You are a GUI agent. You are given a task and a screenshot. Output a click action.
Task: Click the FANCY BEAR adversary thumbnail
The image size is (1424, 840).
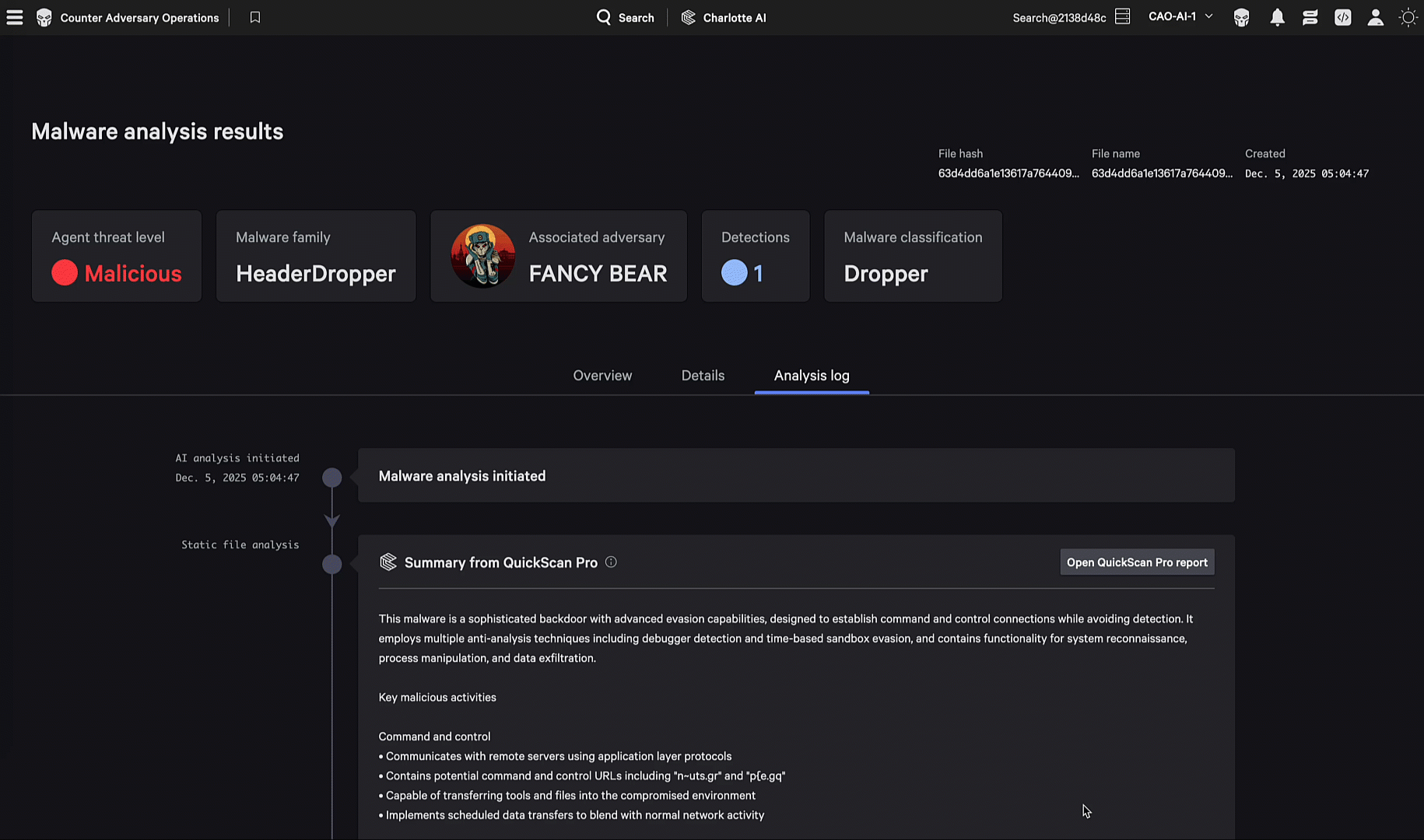[x=482, y=256]
